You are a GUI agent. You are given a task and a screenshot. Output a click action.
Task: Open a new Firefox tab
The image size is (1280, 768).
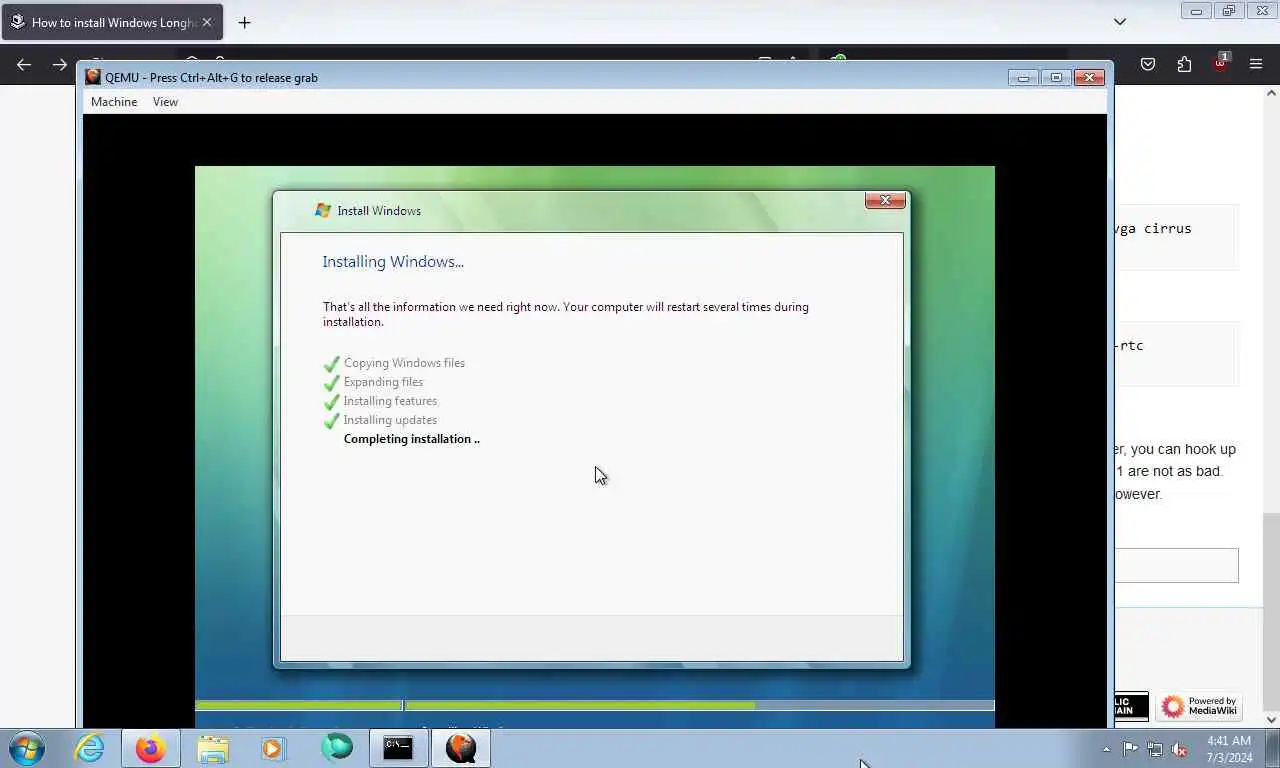[244, 22]
